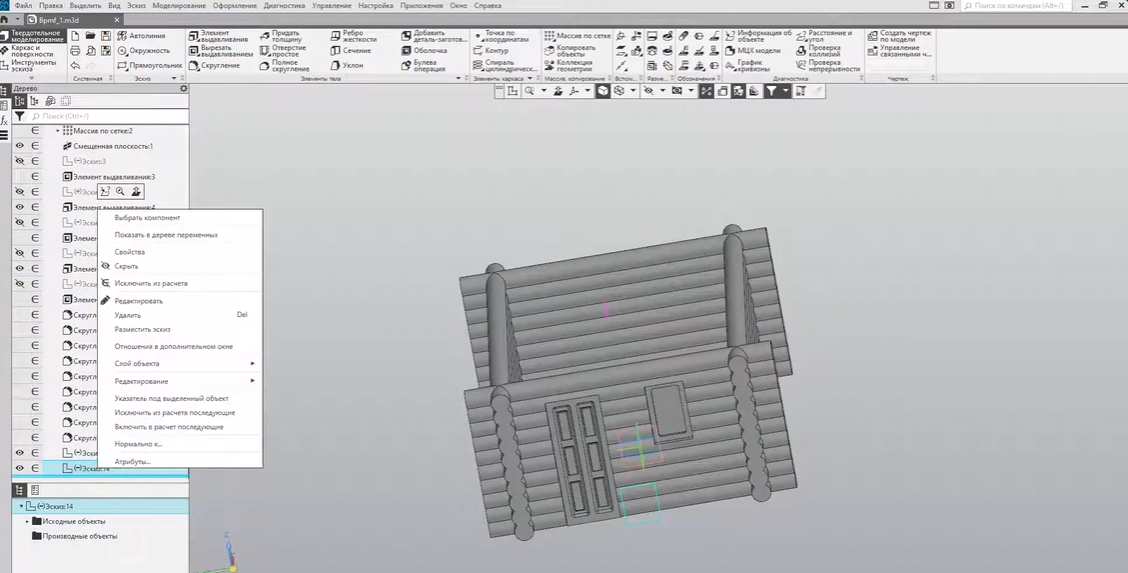Select the Автолиния sketch tool
The height and width of the screenshot is (573, 1128).
pyautogui.click(x=141, y=36)
